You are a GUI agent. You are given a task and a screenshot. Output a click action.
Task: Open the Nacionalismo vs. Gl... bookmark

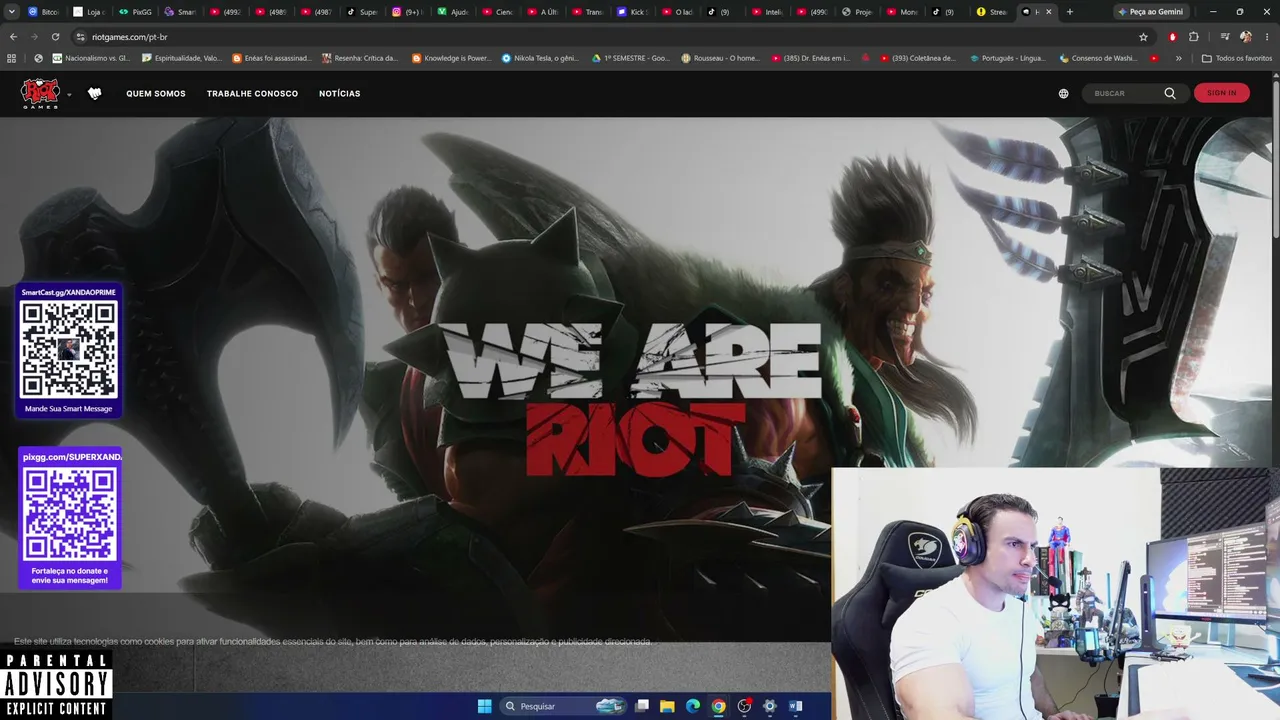pyautogui.click(x=91, y=58)
